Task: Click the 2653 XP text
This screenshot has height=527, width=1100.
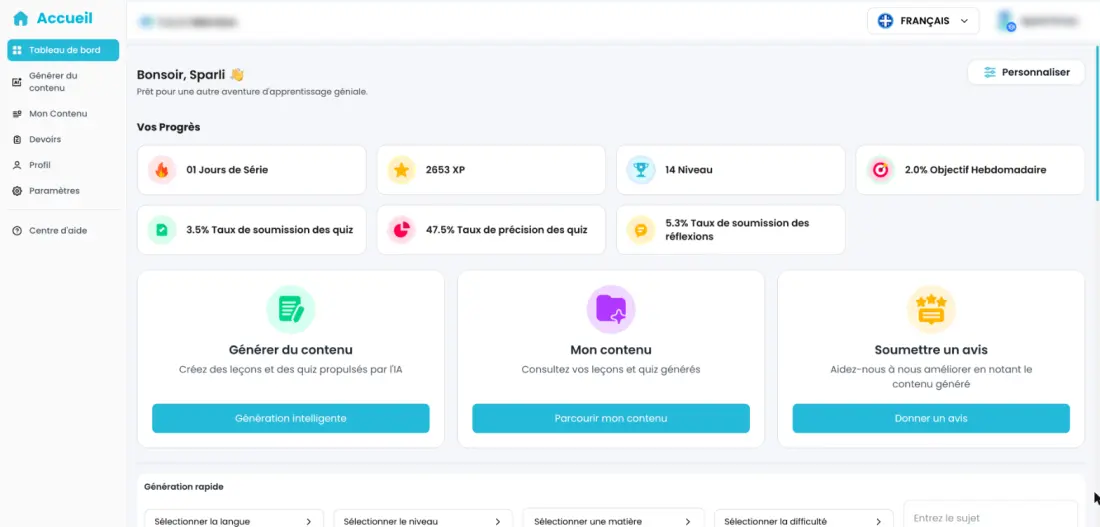Action: tap(445, 170)
